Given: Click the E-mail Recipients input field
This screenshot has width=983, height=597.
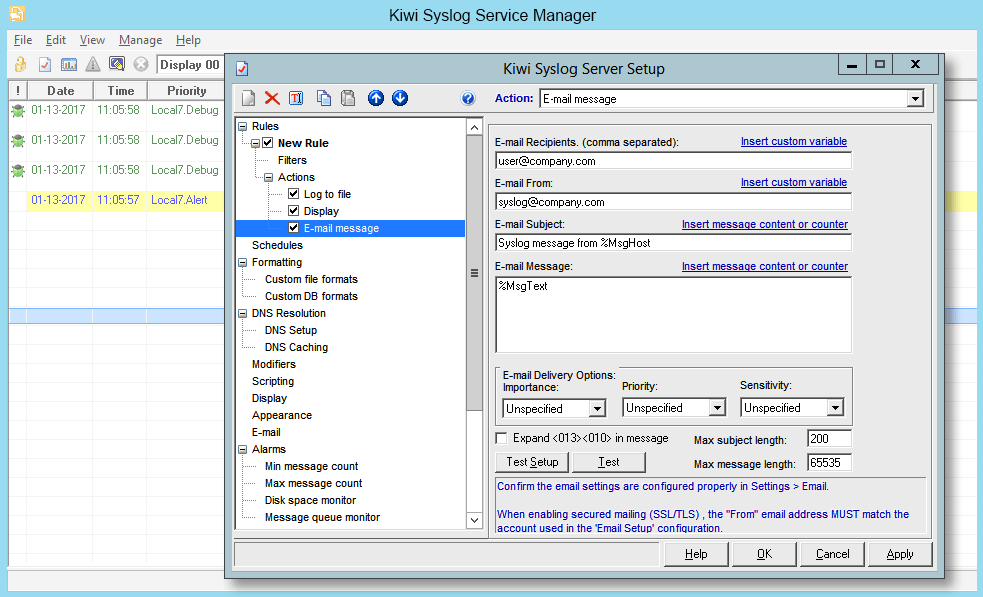Looking at the screenshot, I should click(673, 160).
